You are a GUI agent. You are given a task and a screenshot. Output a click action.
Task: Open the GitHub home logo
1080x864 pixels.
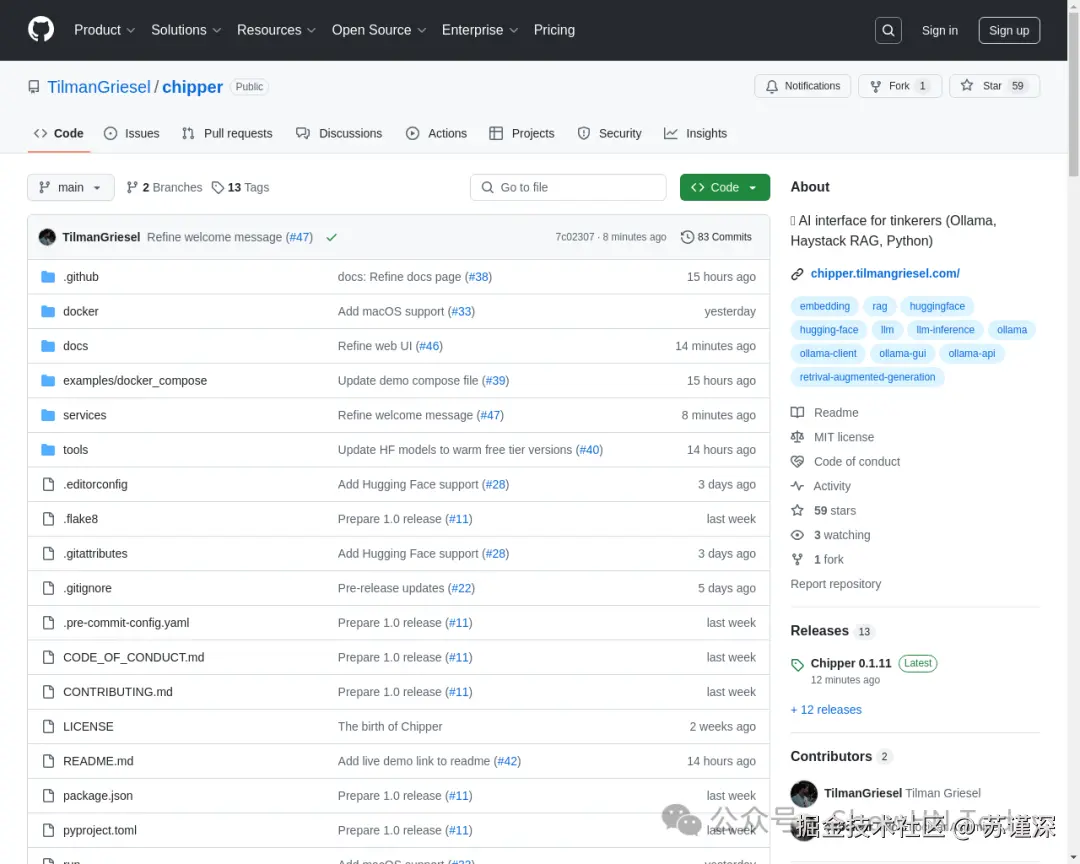41,30
